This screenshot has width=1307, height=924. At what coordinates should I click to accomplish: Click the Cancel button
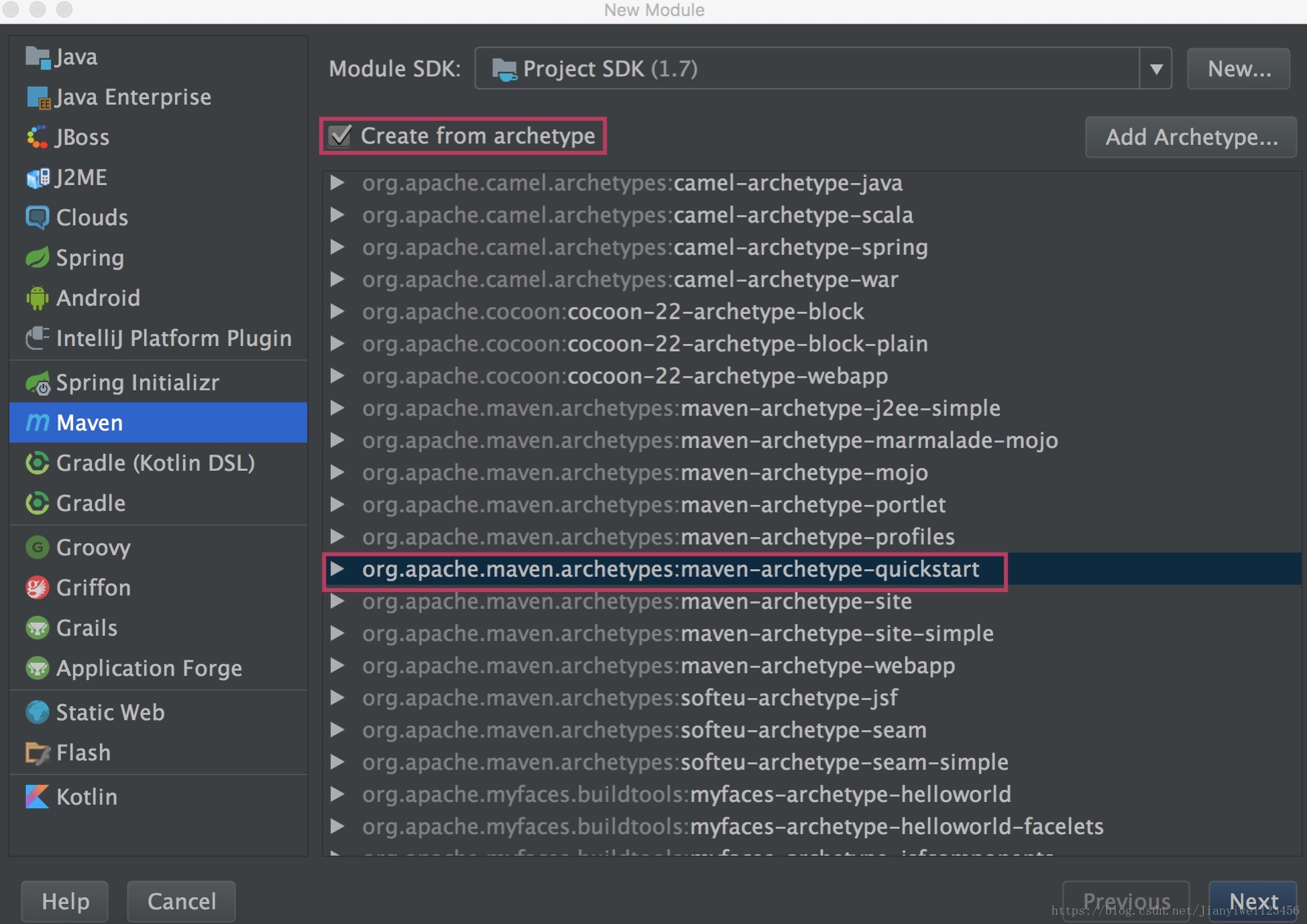tap(181, 902)
